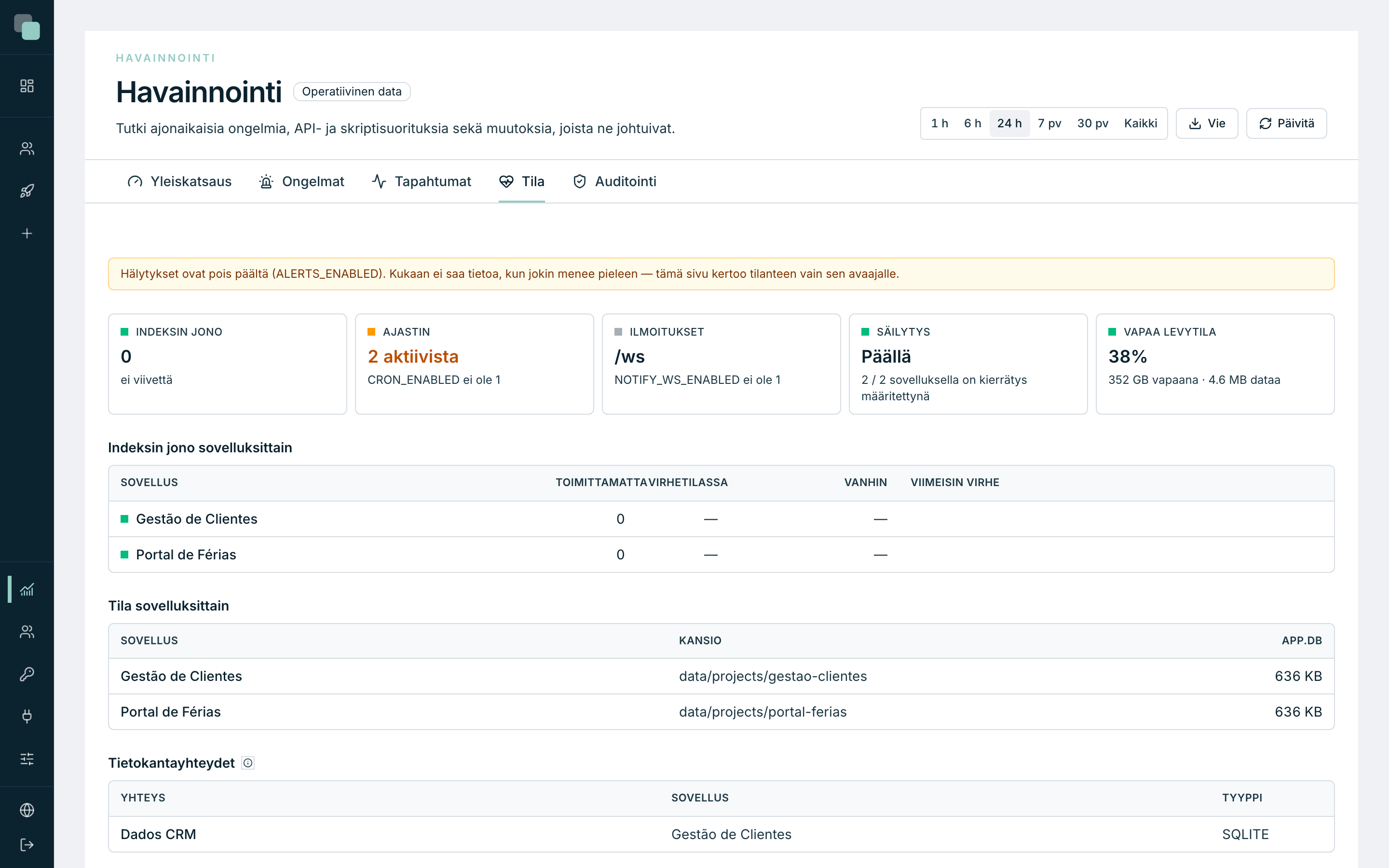Click Gestão de Clientes in index queue table

pyautogui.click(x=196, y=519)
